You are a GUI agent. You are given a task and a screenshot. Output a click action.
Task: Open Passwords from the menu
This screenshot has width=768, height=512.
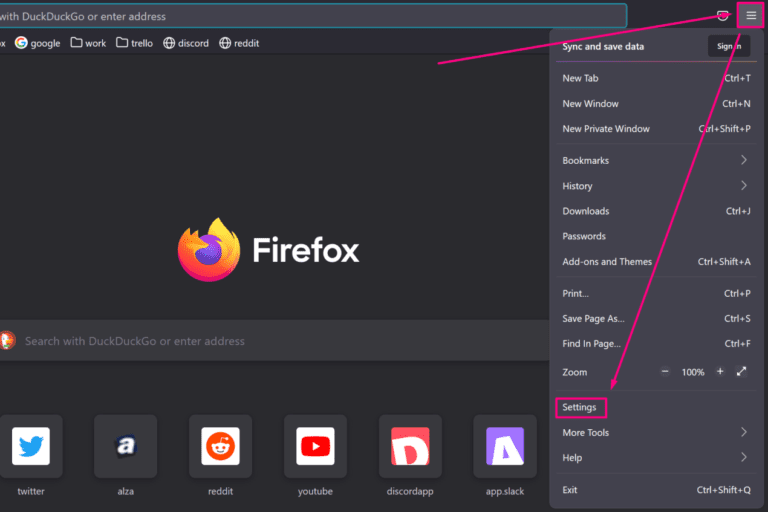(656, 236)
